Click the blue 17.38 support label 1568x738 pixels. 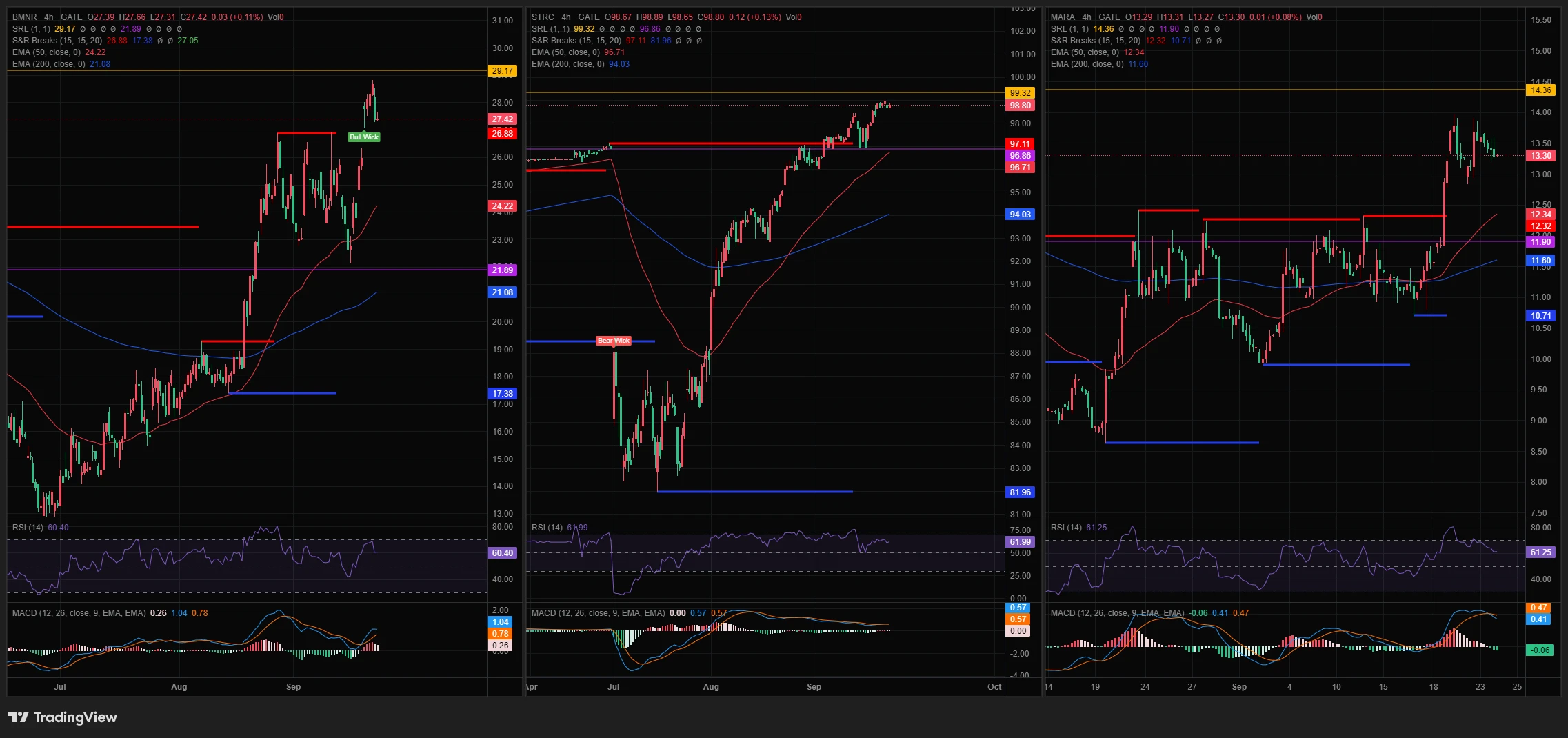(503, 394)
